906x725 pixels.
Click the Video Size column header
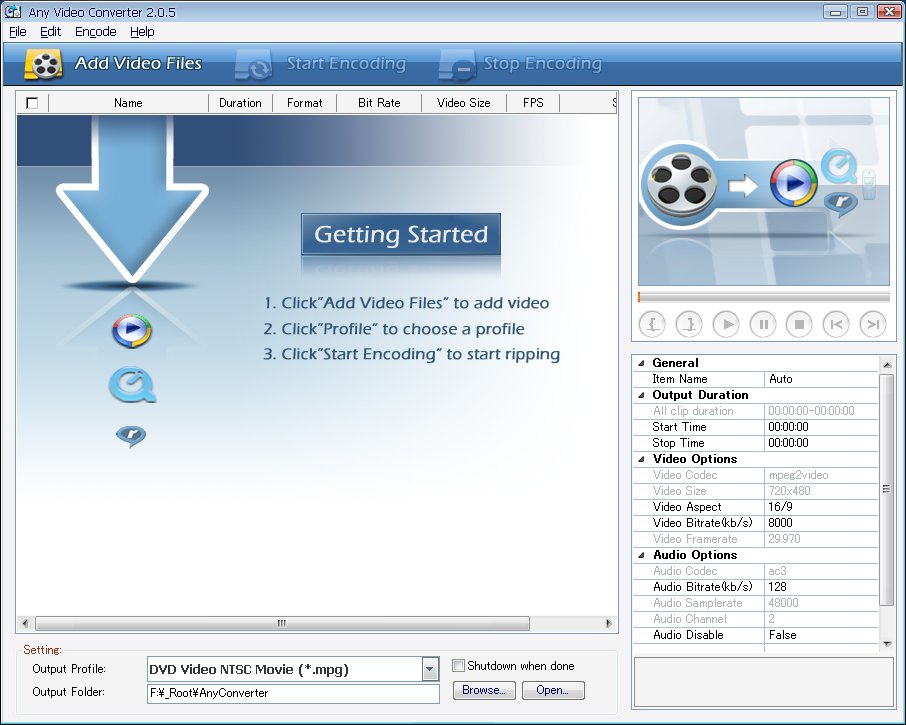(463, 103)
